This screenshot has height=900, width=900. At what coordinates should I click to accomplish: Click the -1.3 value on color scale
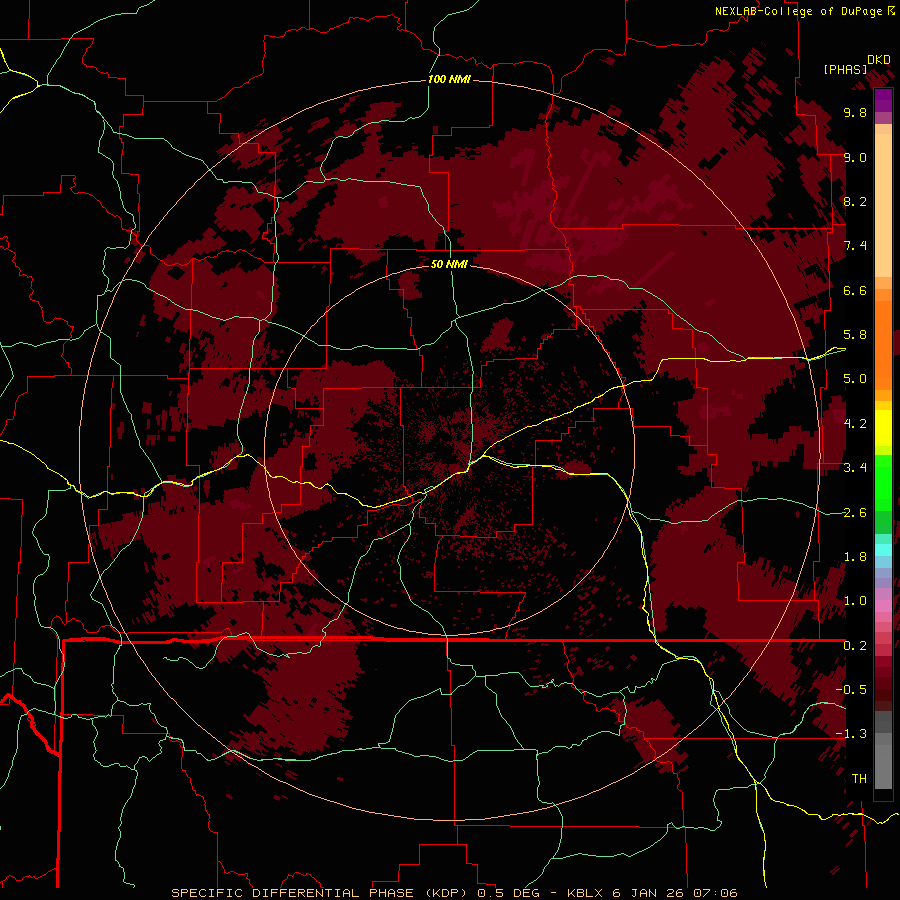click(x=851, y=734)
